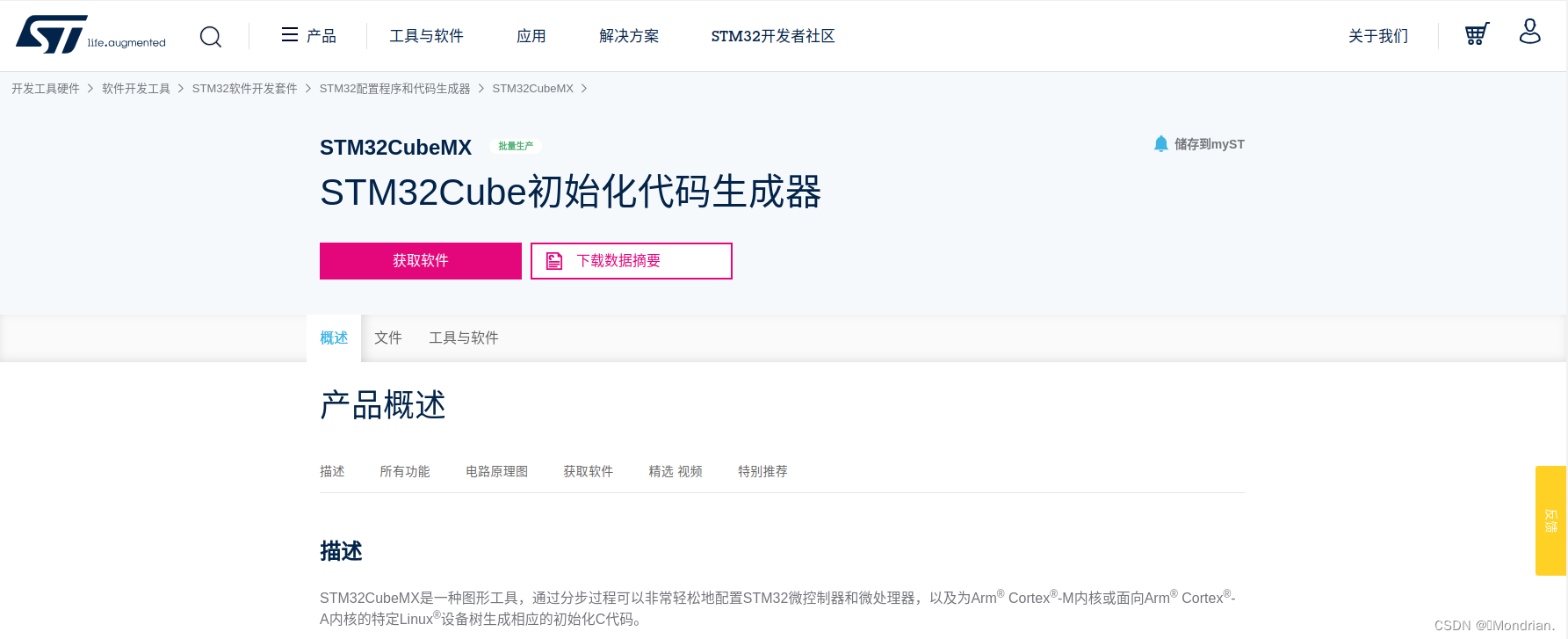The image size is (1568, 639).
Task: Click the 批量生产 status badge
Action: tap(516, 146)
